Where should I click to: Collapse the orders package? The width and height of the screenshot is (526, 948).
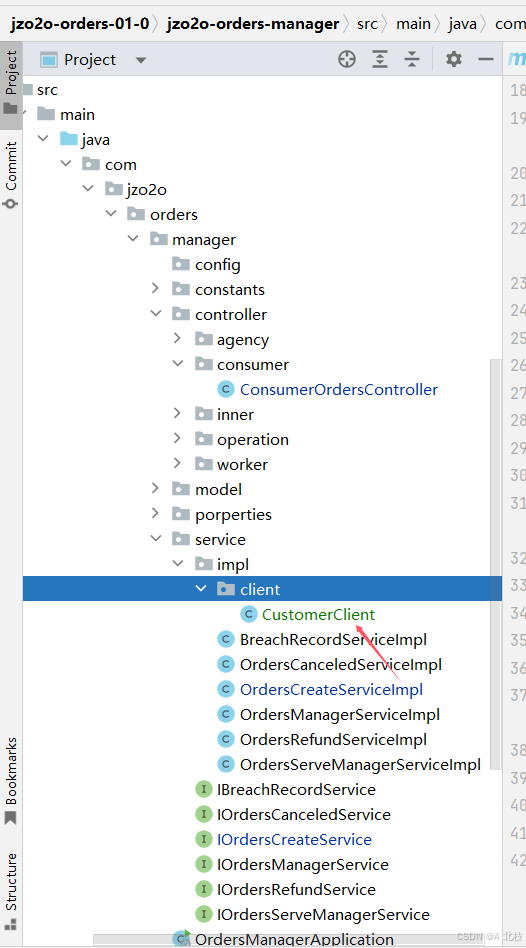click(111, 213)
